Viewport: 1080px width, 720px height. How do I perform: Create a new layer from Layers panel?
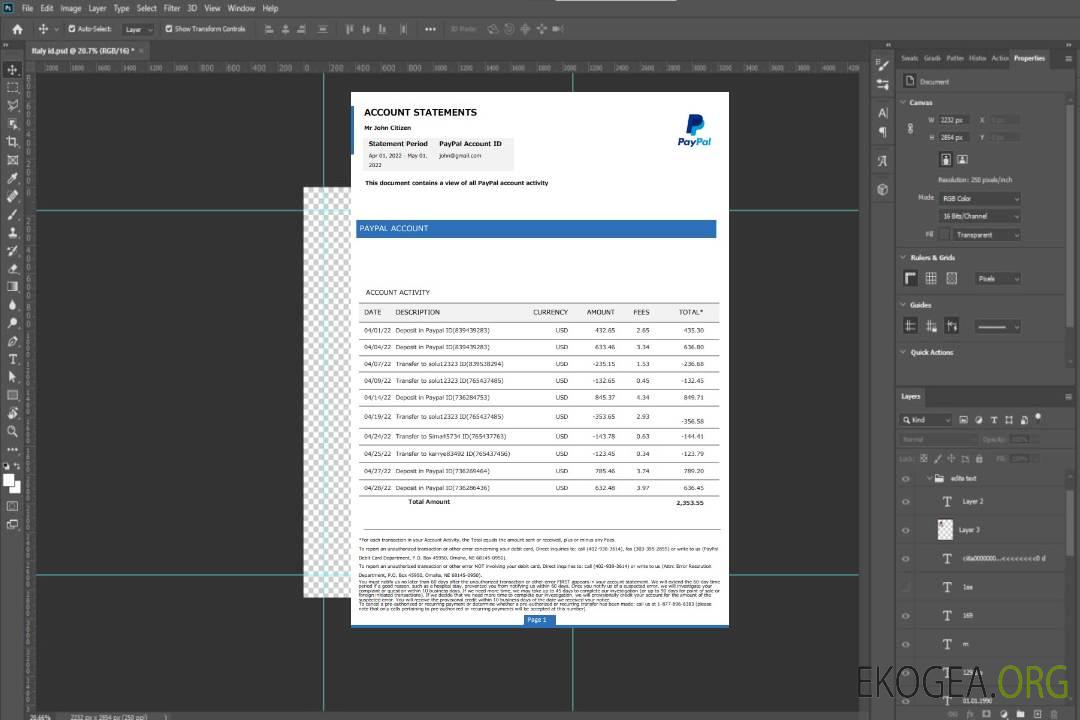[x=1036, y=712]
